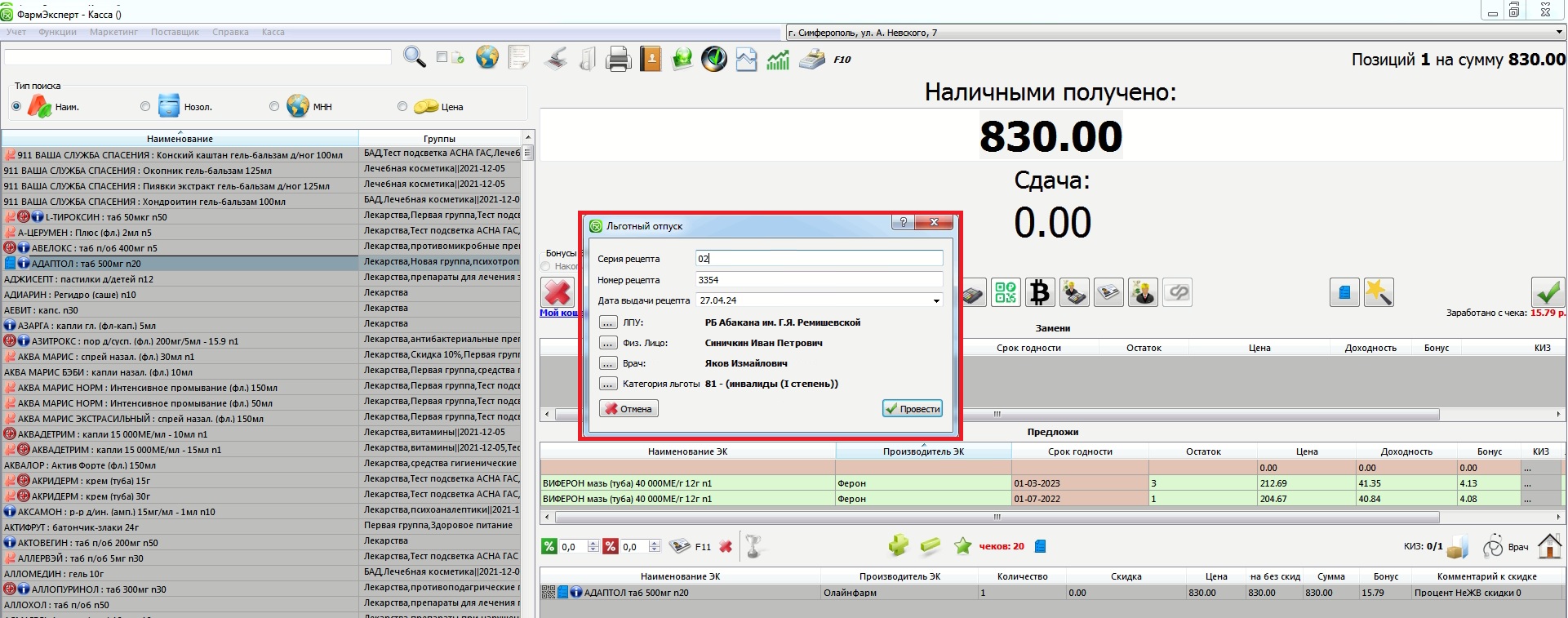Screen dimensions: 1568x618
Task: Click the green plus add-quantity icon
Action: (x=898, y=545)
